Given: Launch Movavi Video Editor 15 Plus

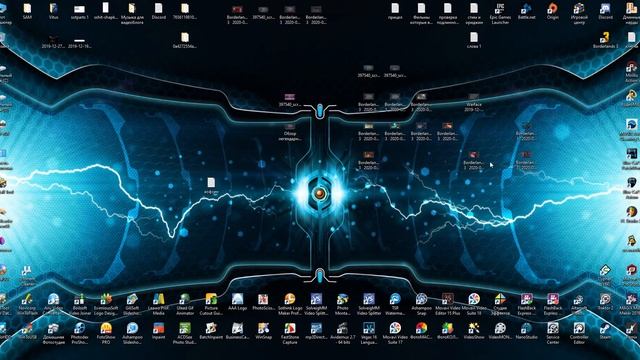Looking at the screenshot, I should click(x=447, y=304).
